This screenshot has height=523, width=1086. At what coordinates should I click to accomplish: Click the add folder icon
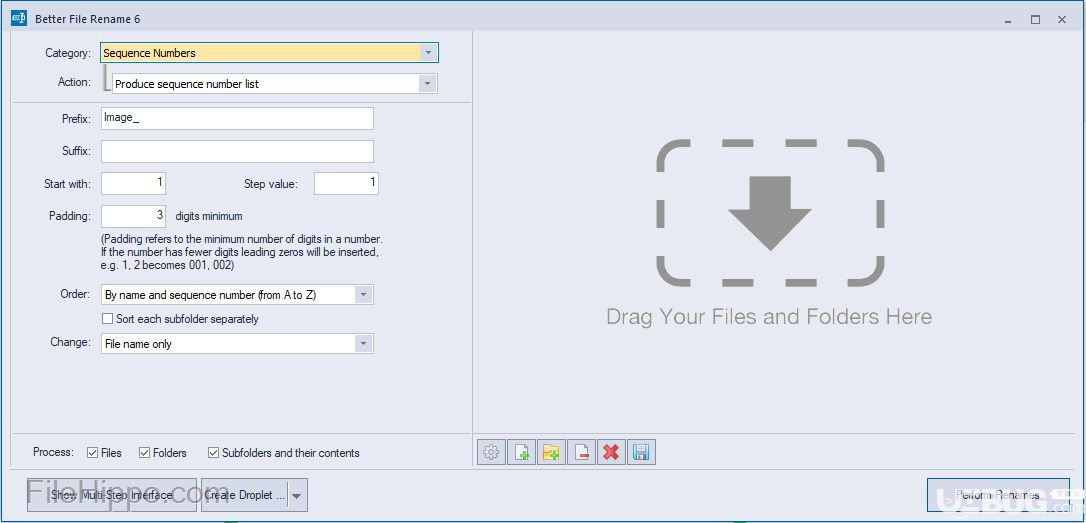pos(551,453)
